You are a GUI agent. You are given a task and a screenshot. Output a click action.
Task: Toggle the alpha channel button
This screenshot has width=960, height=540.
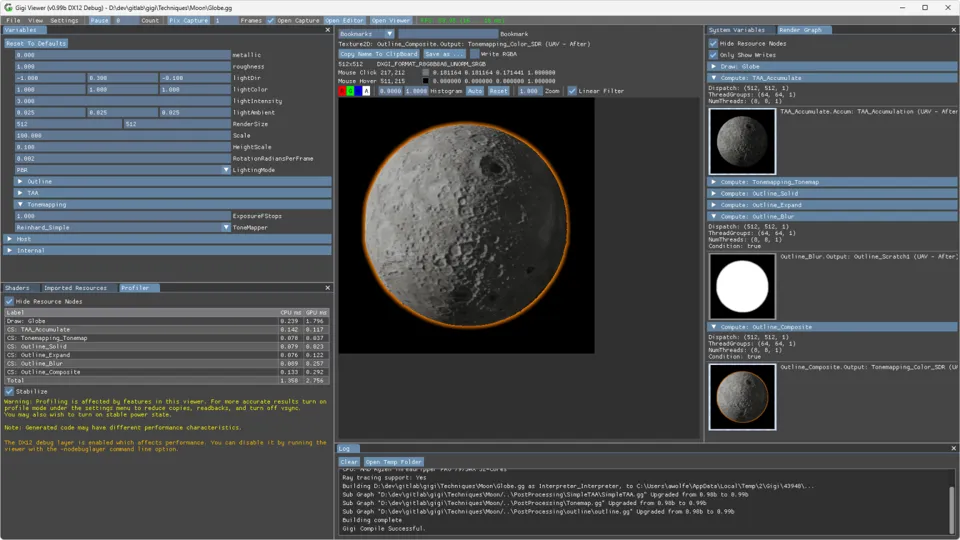coord(366,91)
